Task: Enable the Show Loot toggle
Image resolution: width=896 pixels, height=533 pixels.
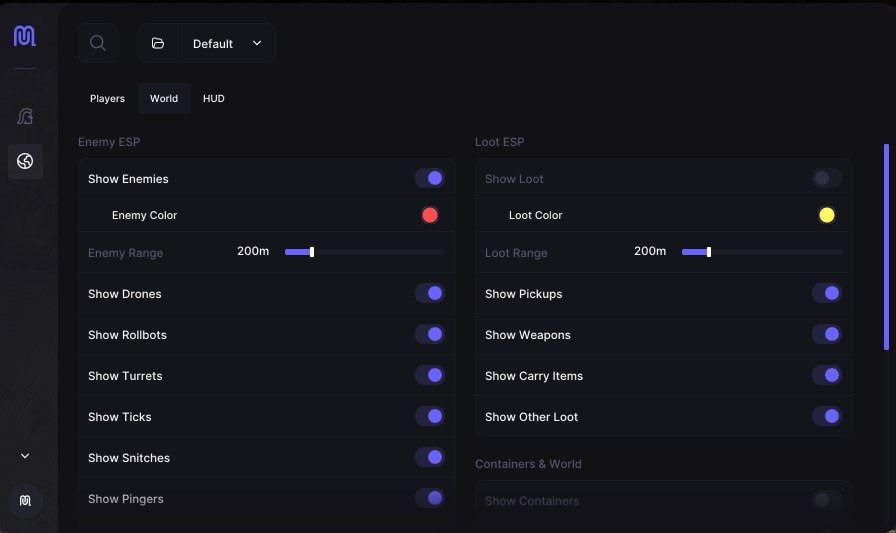Action: coord(827,178)
